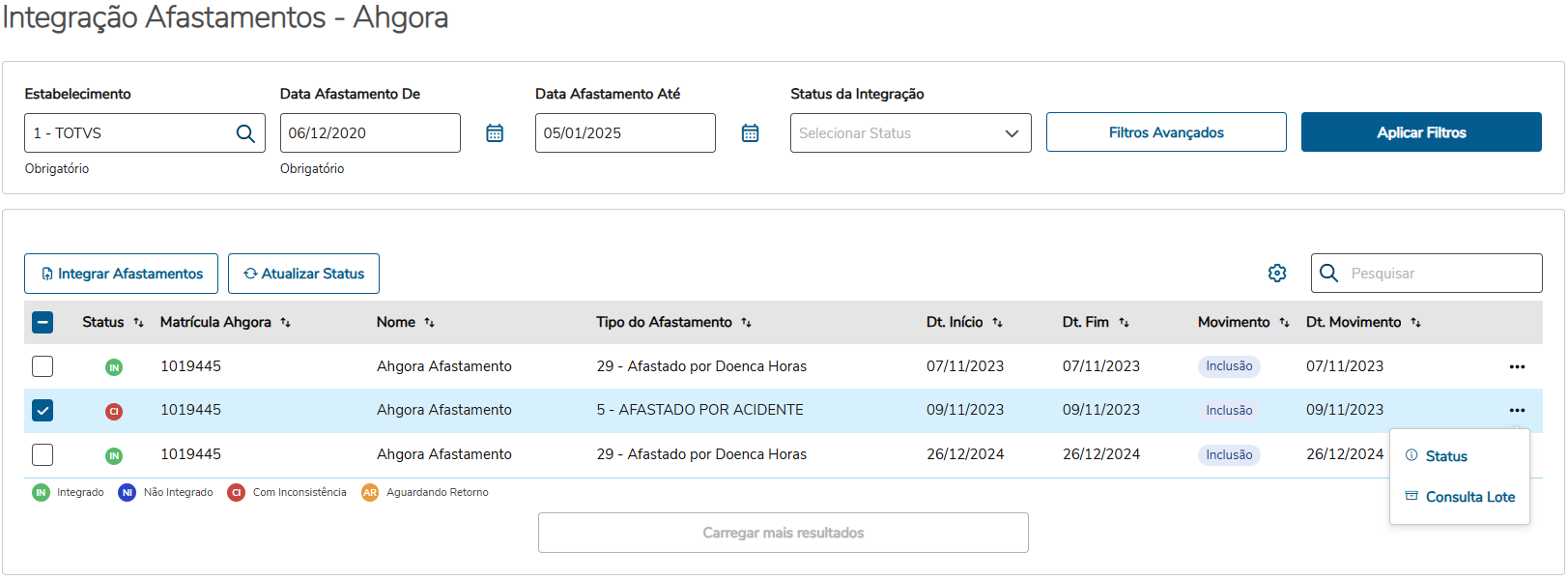Click the Atualizar Status button
Viewport: 1568px width, 580px height.
pyautogui.click(x=303, y=274)
